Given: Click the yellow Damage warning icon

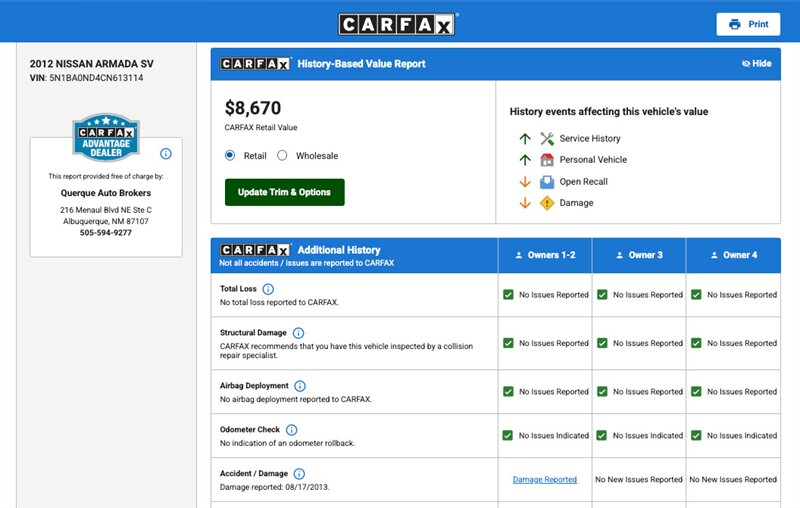Looking at the screenshot, I should [547, 203].
